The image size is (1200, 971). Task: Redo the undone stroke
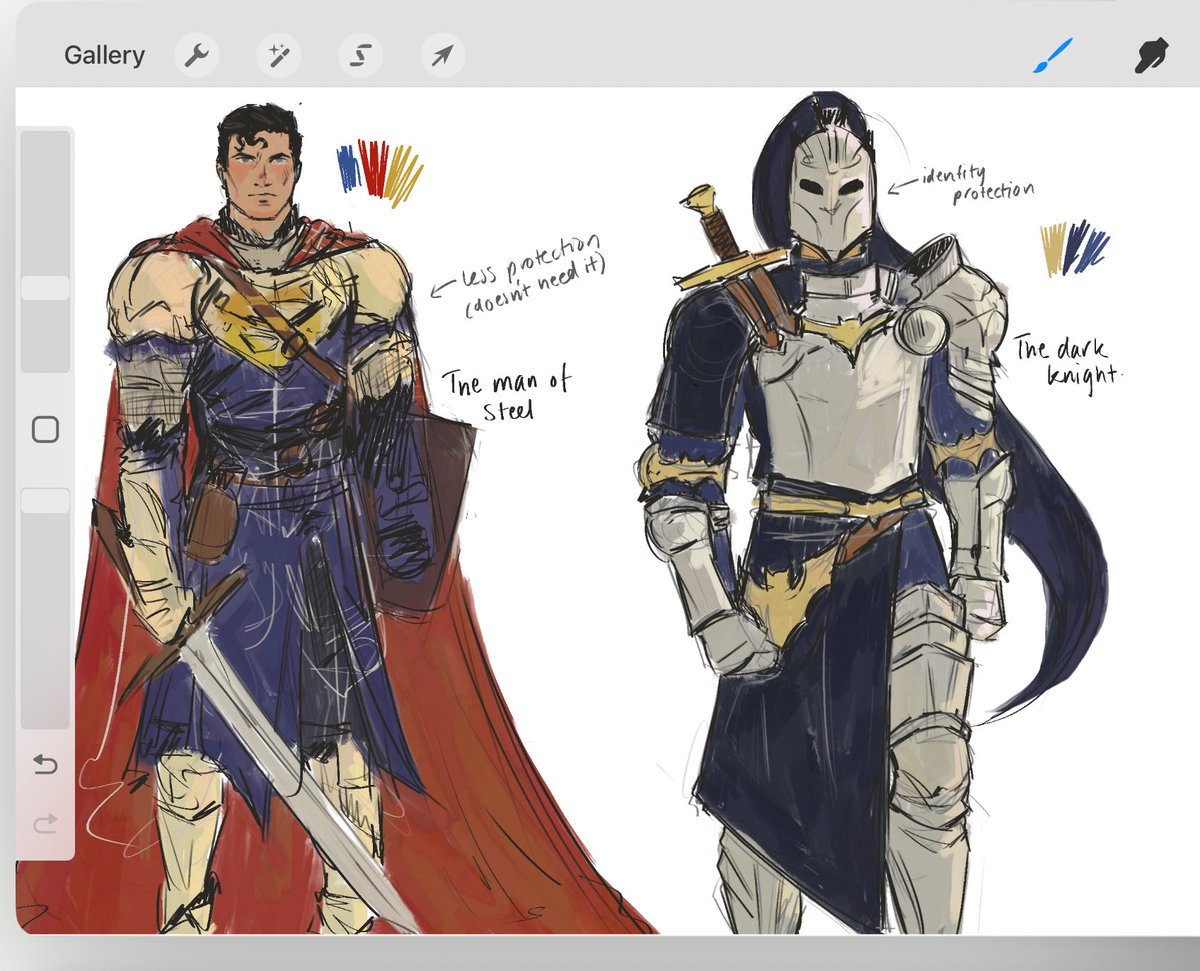pyautogui.click(x=45, y=825)
